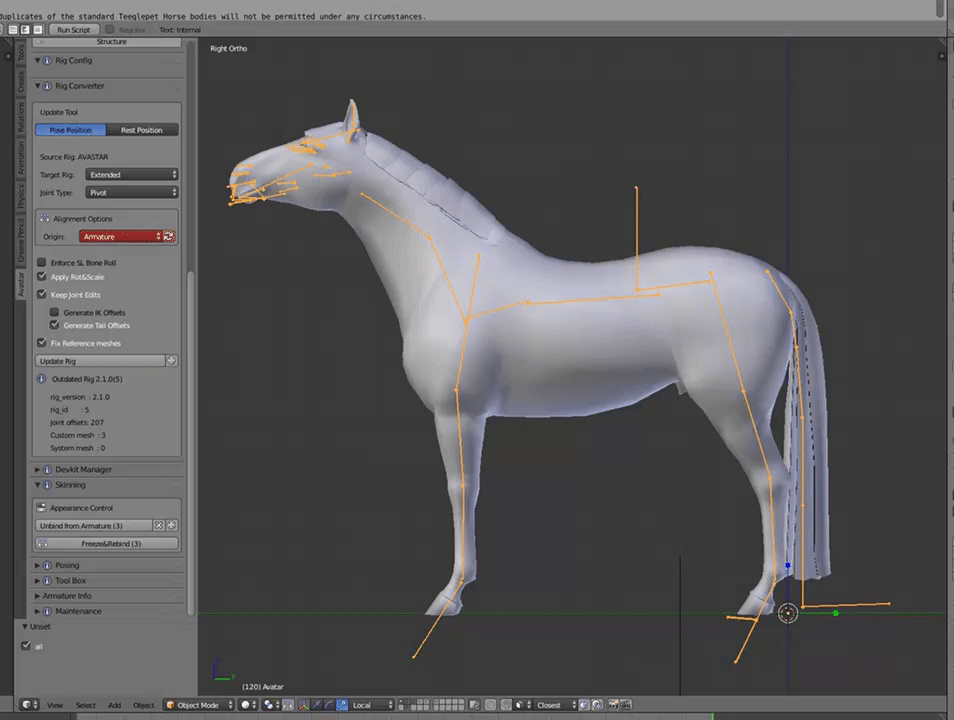
Task: Expand the Posing panel
Action: tap(67, 566)
